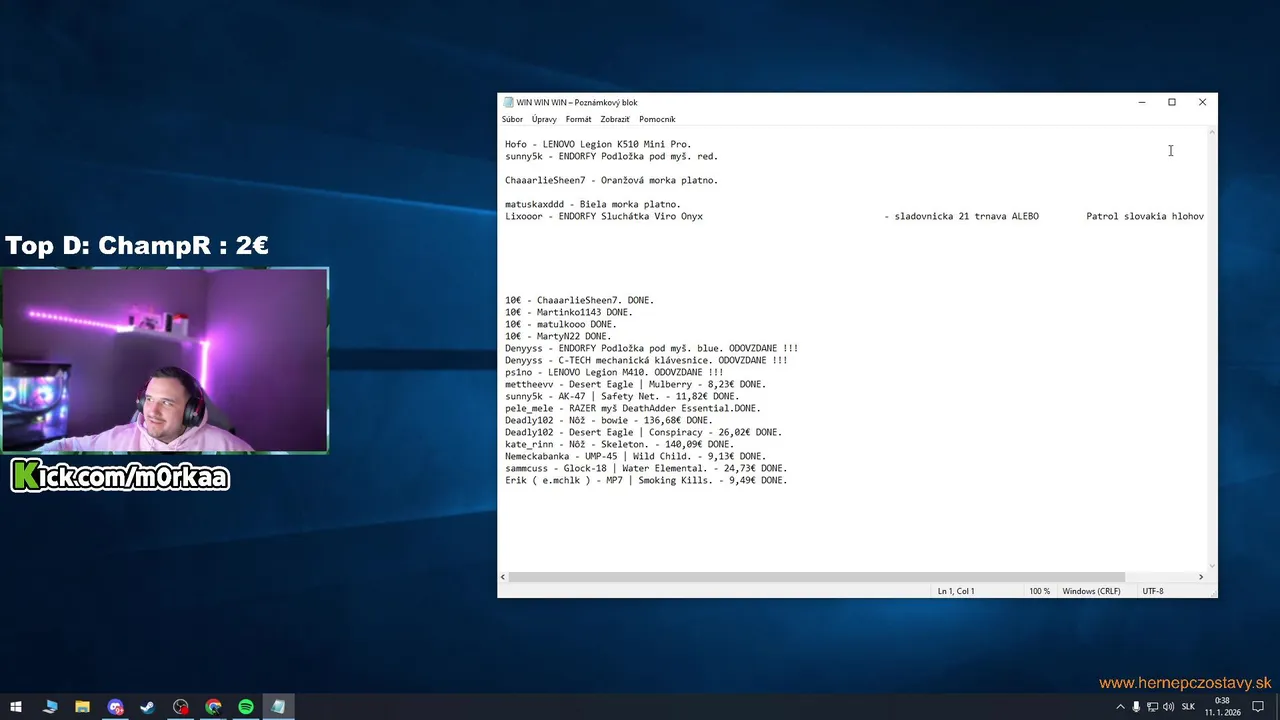The width and height of the screenshot is (1280, 720).
Task: Click the 'ps1no - LENOVO Legion M410' line
Action: (614, 372)
